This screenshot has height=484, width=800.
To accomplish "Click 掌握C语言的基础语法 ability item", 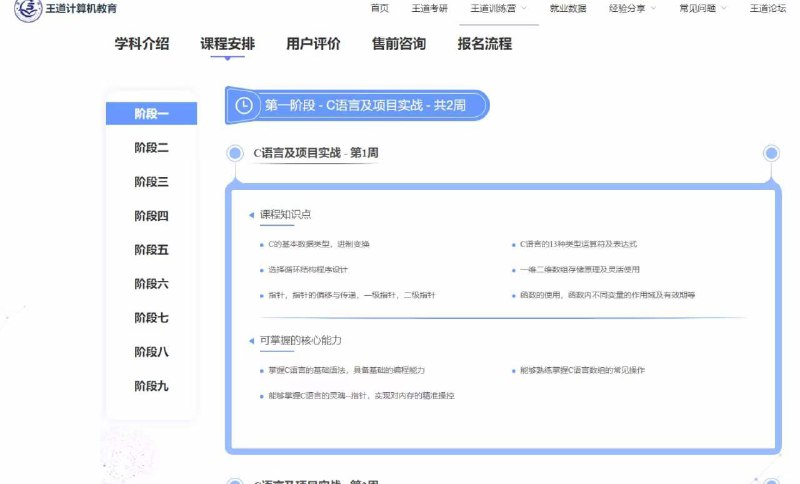I will (346, 370).
